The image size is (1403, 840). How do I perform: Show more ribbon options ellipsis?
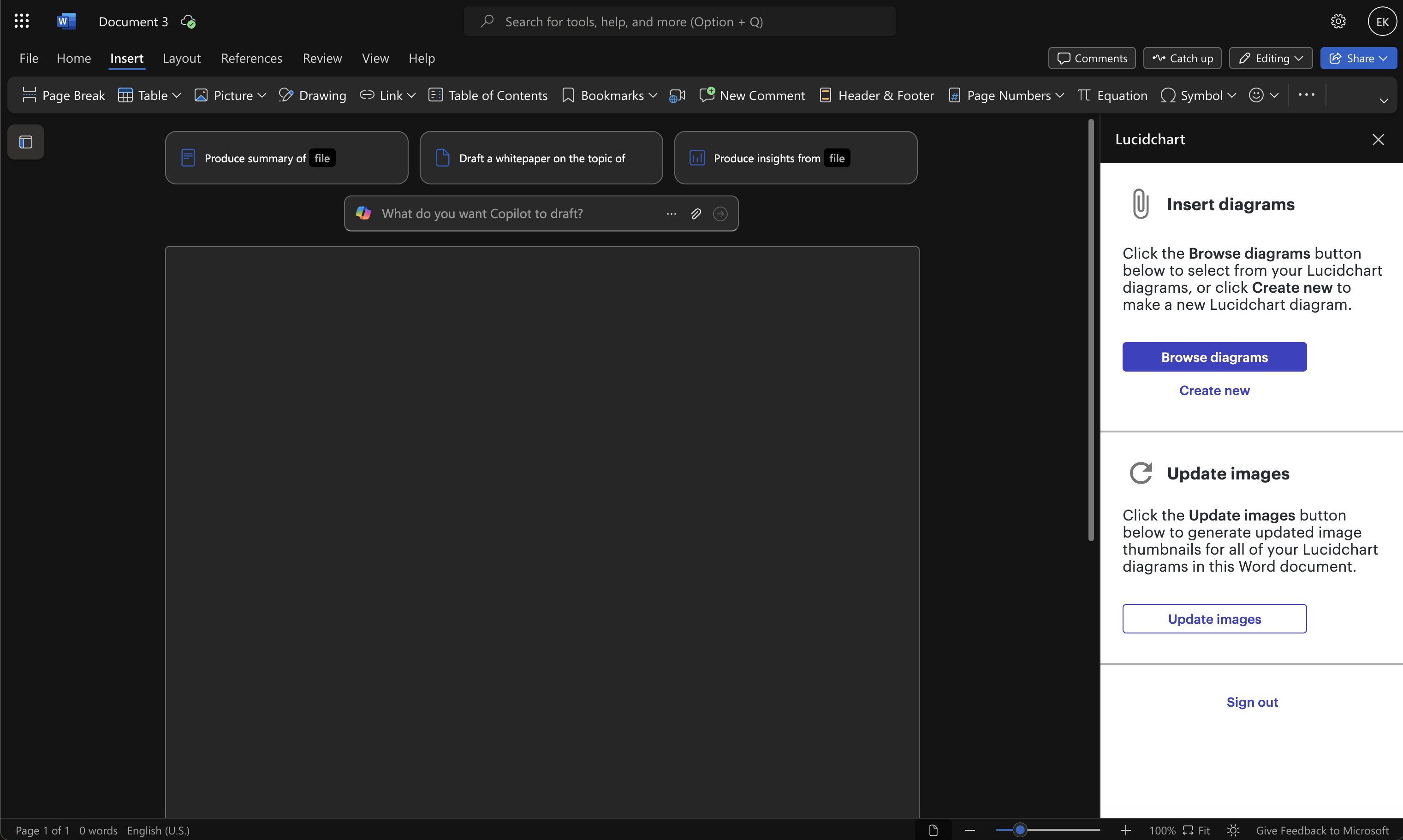(x=1306, y=95)
